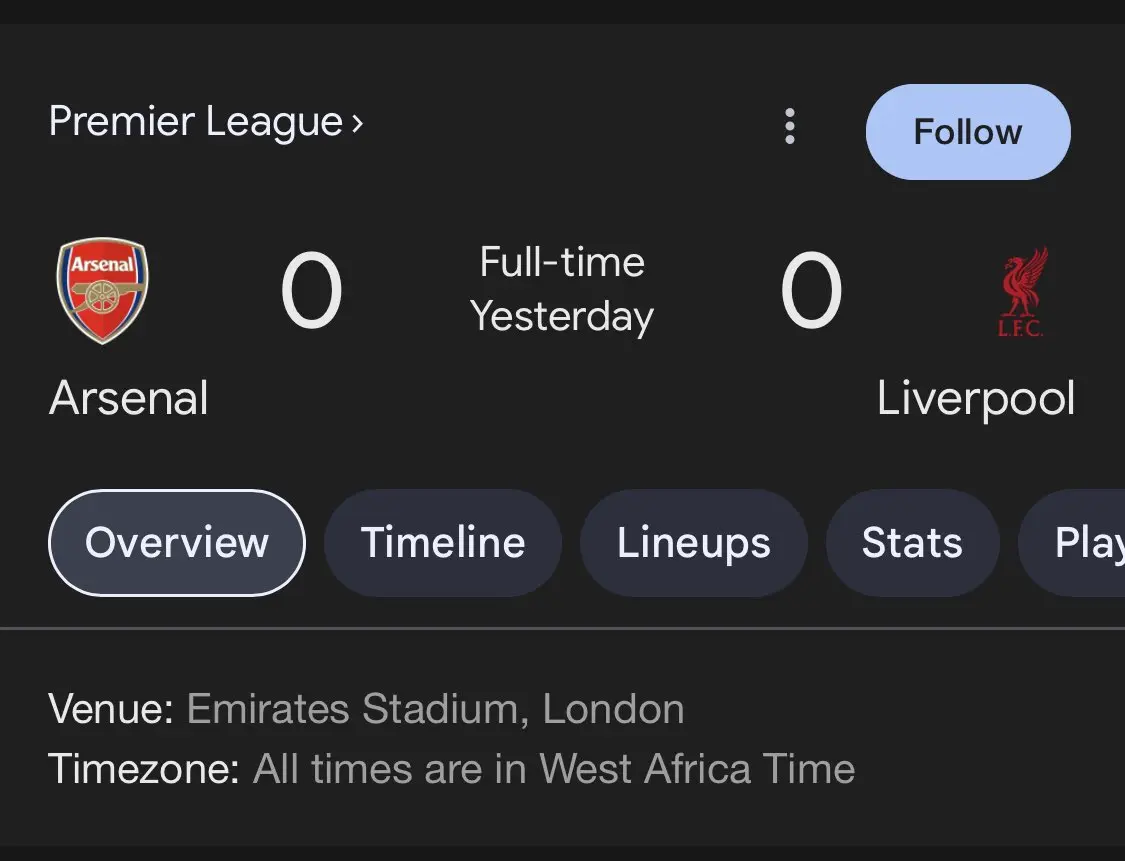1125x861 pixels.
Task: Click the chevron next to Premier League
Action: tap(357, 123)
